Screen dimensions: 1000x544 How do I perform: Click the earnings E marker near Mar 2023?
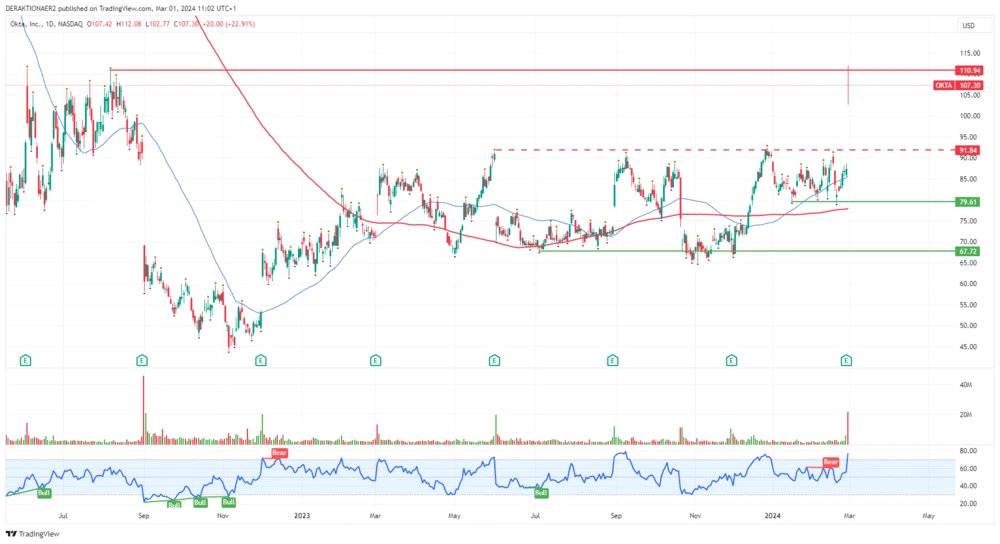(376, 360)
